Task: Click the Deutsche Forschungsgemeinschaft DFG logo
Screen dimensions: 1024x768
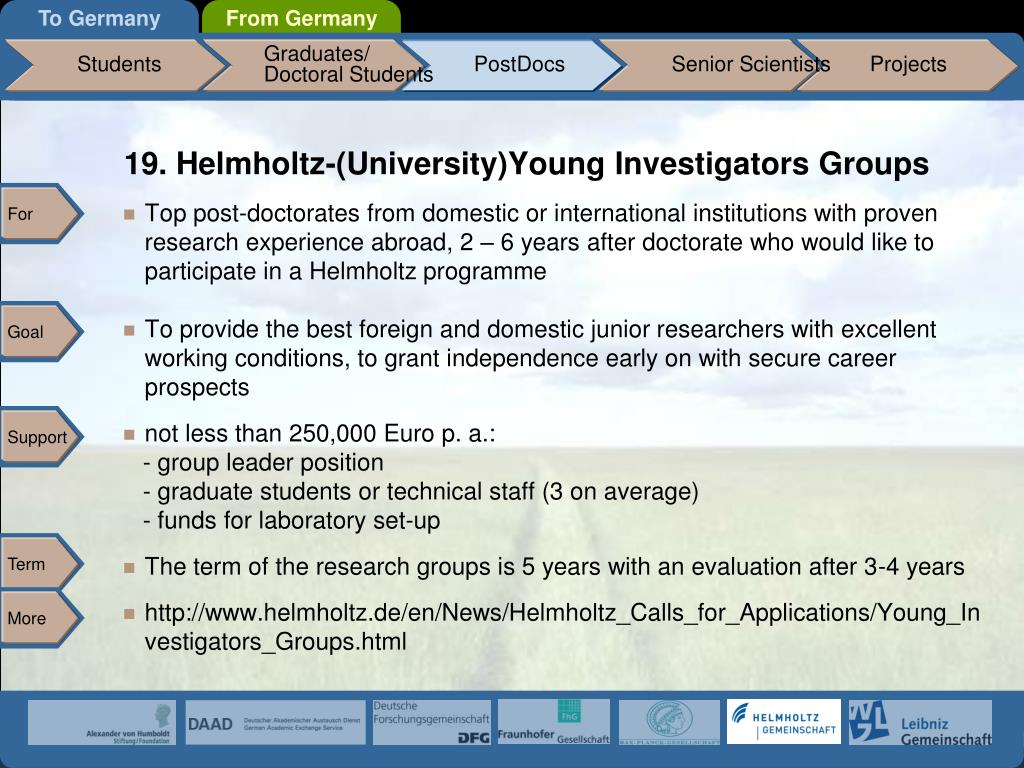Action: (x=431, y=722)
